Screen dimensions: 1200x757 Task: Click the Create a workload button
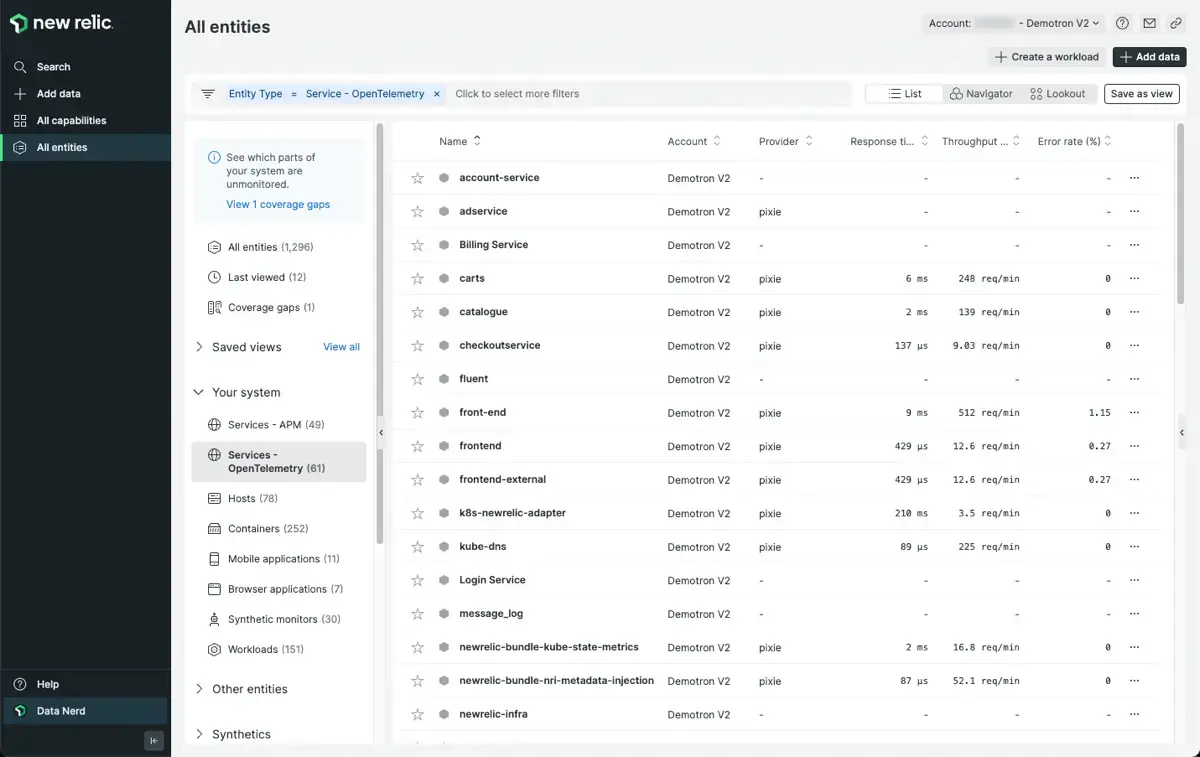1046,57
